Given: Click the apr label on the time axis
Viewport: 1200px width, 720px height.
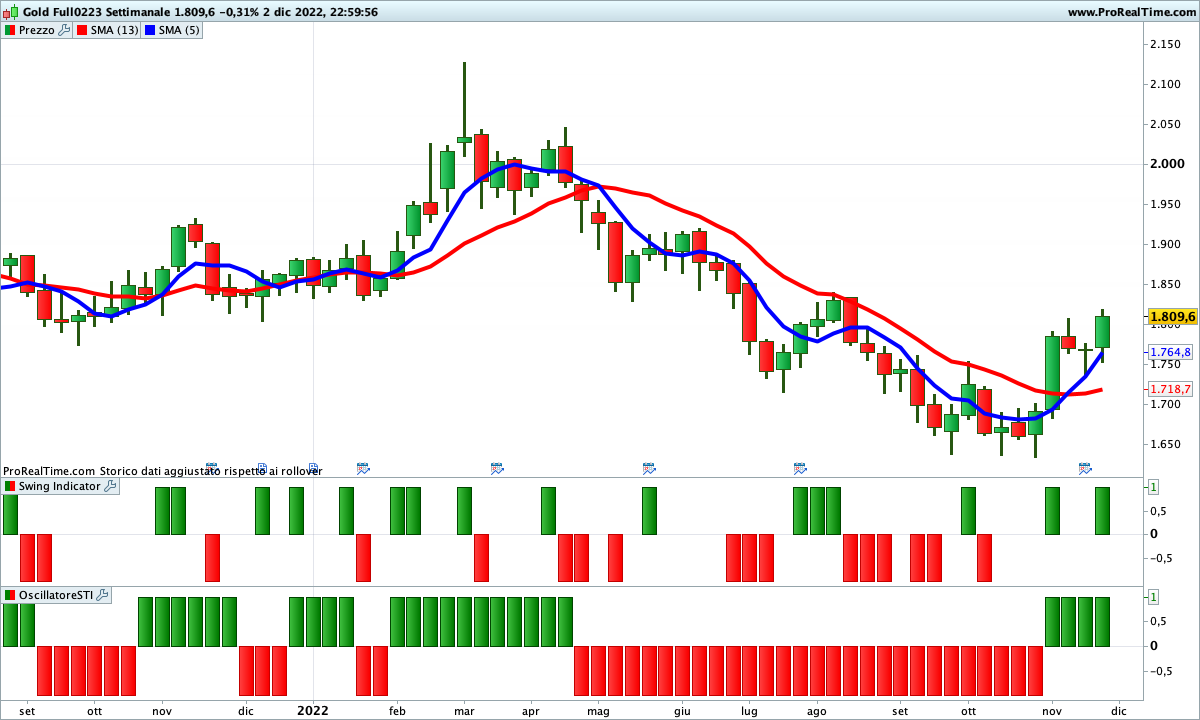Looking at the screenshot, I should pyautogui.click(x=530, y=711).
